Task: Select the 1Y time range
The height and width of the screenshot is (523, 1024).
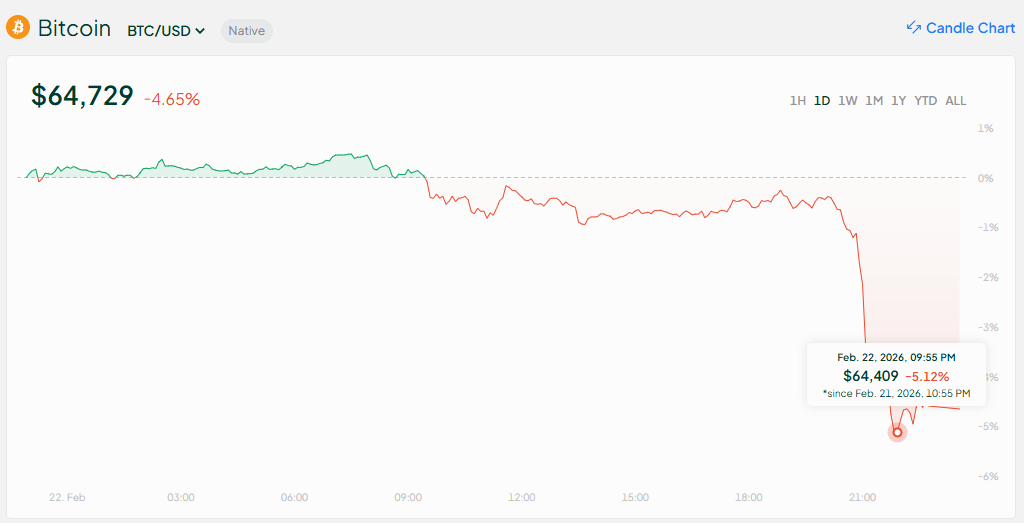Action: [899, 100]
